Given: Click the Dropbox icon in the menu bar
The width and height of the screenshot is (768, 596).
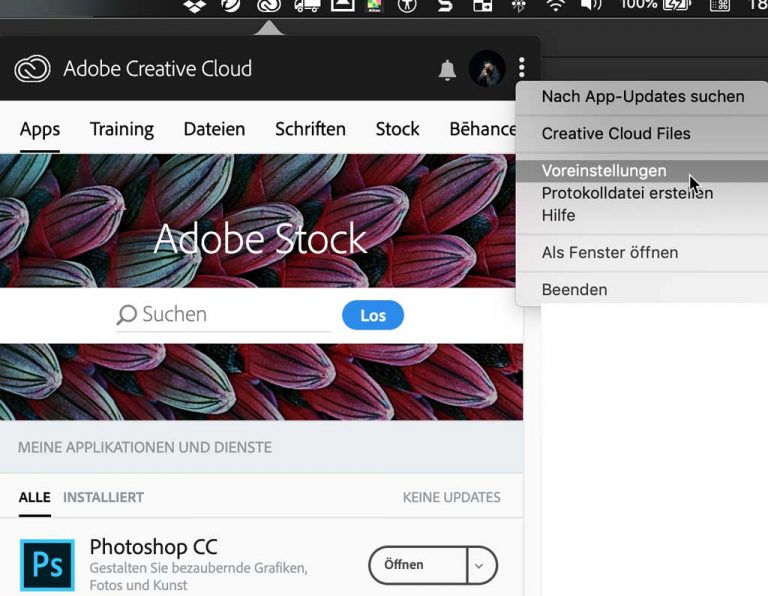Looking at the screenshot, I should (194, 6).
